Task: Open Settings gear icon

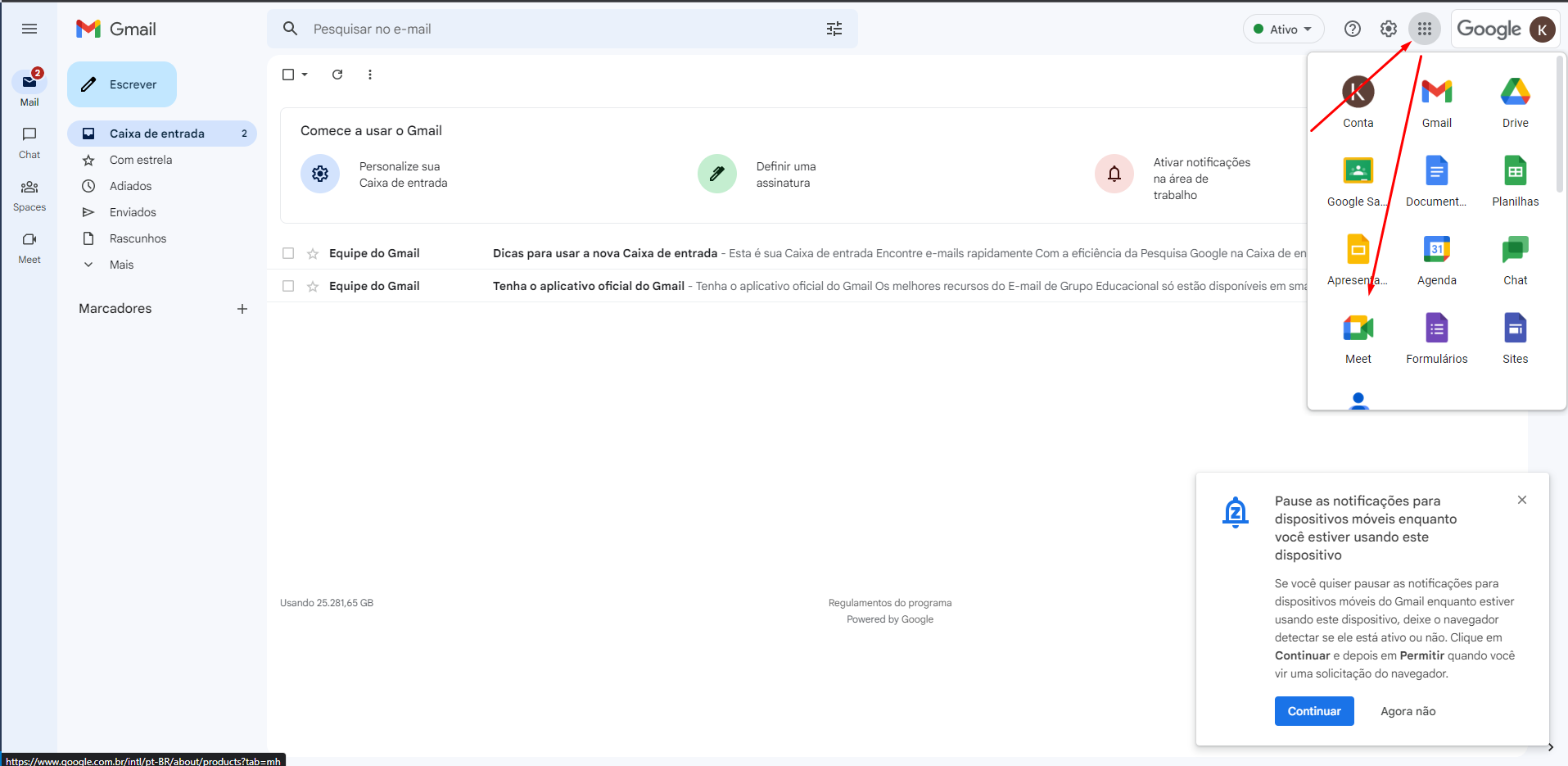Action: (1389, 29)
